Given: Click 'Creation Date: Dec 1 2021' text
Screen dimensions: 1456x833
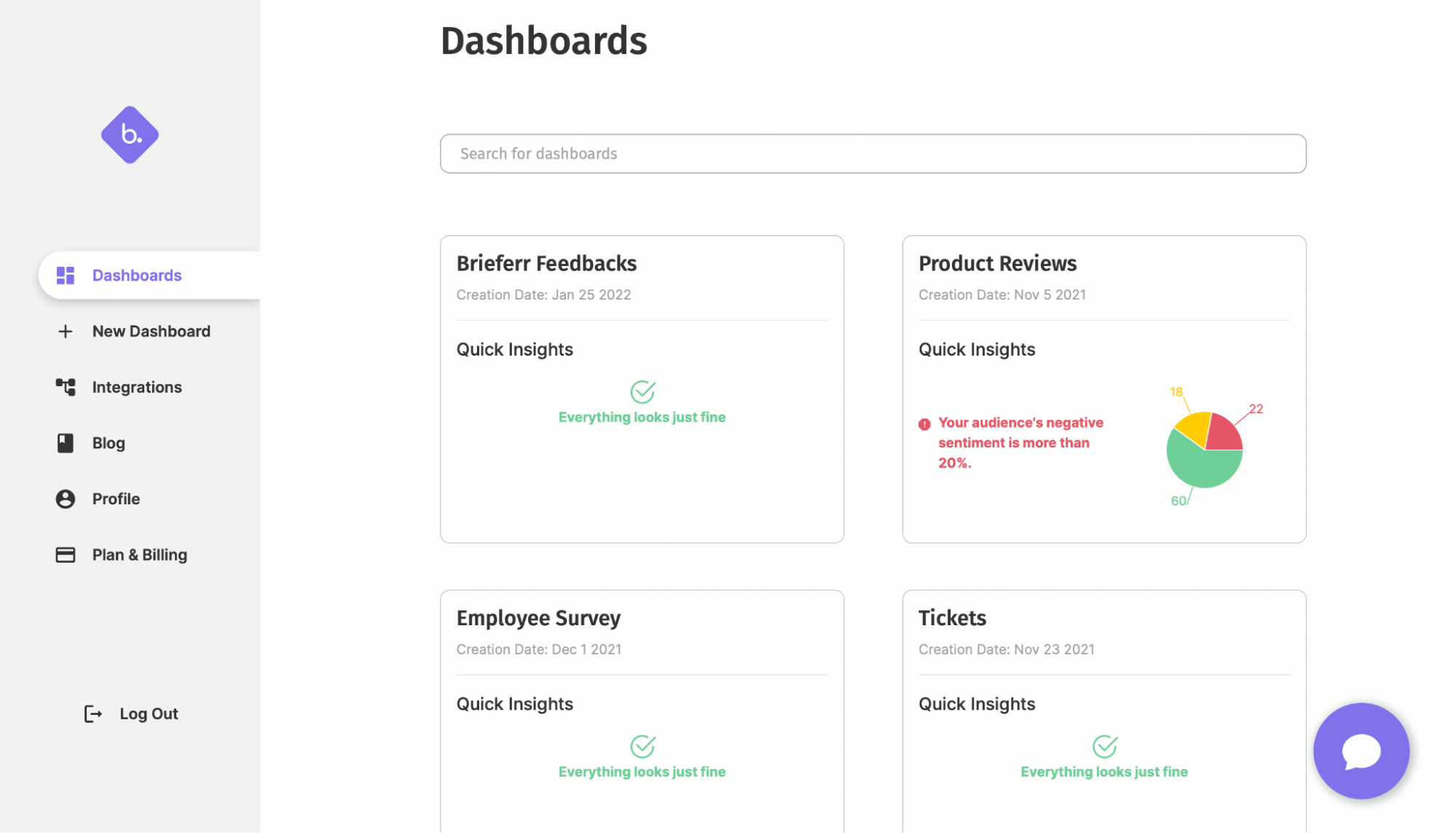Looking at the screenshot, I should pos(538,649).
